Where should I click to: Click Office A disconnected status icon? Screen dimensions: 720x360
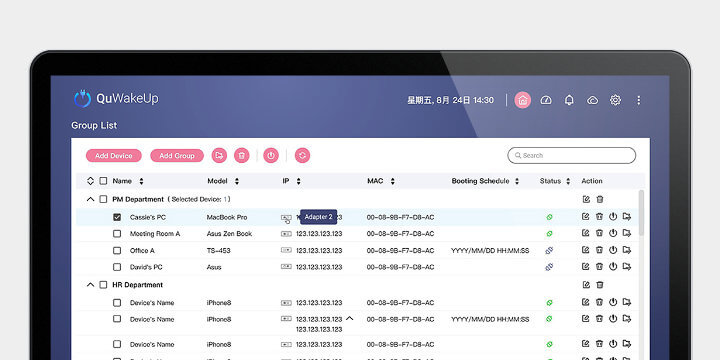pos(549,250)
